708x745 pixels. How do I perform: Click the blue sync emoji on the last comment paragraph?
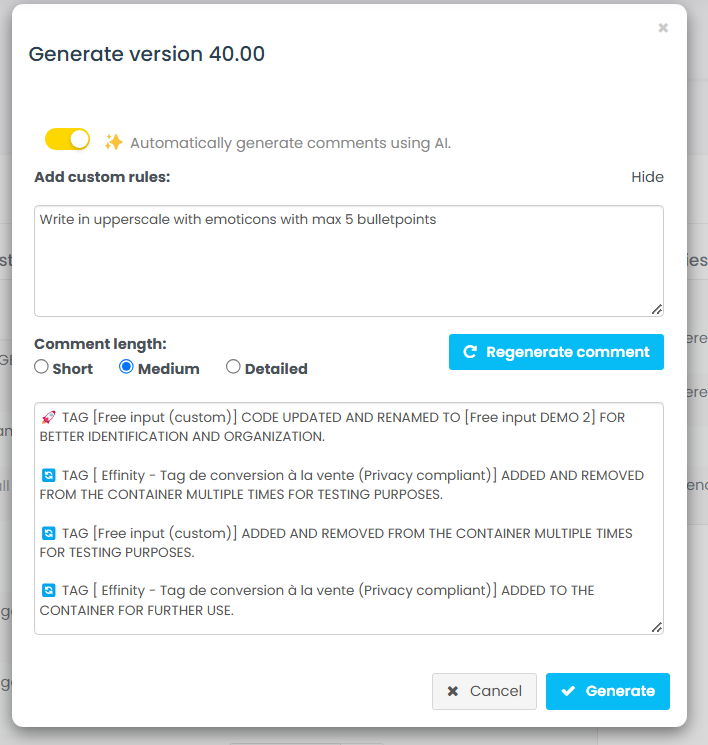click(x=48, y=590)
